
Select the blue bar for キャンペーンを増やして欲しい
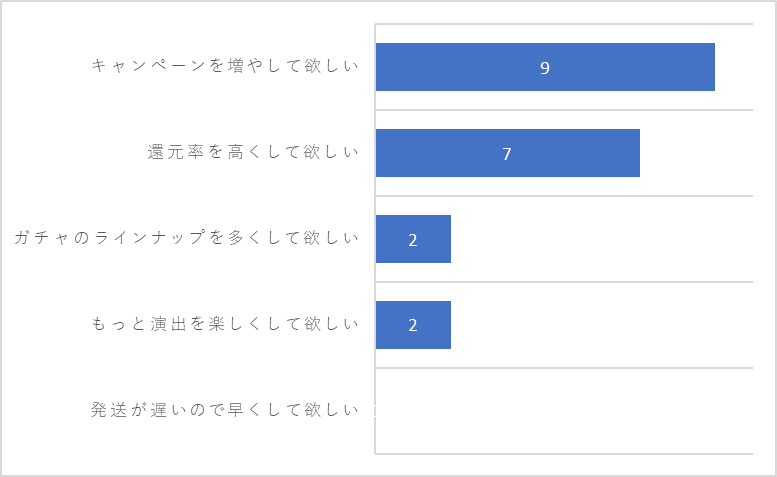point(545,67)
